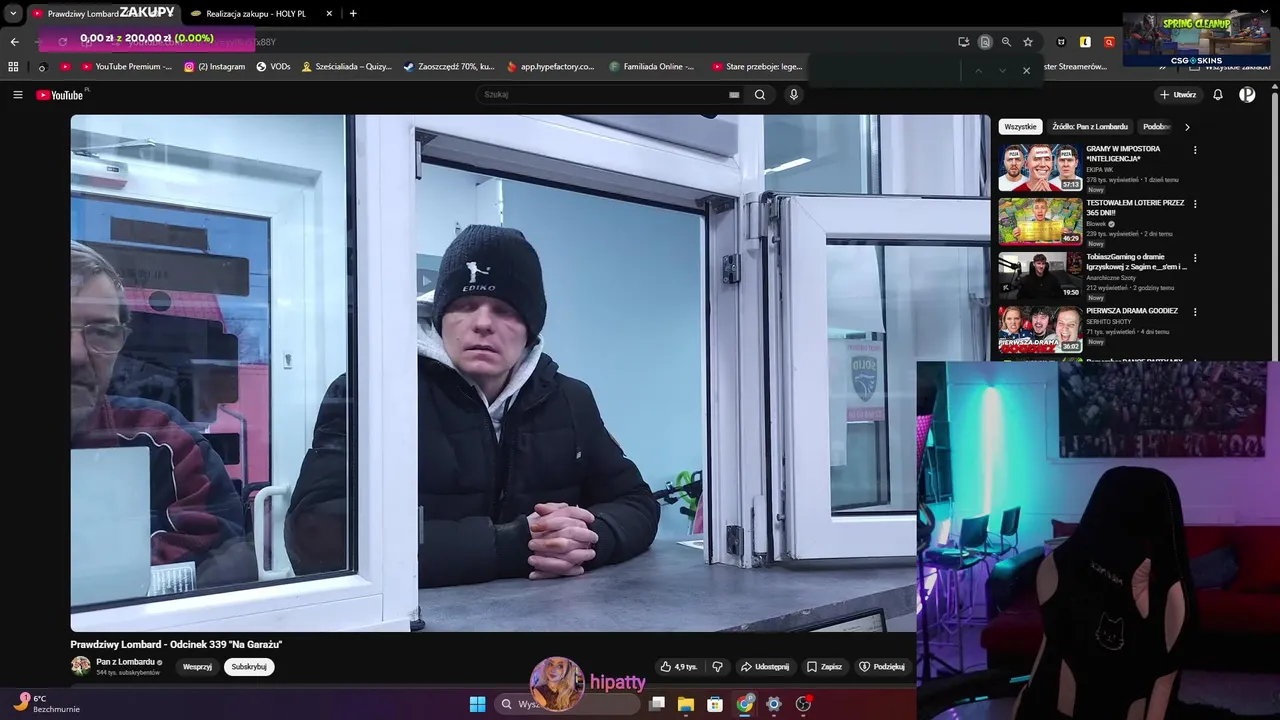Open Sześciaslada – Quizy bookmark

(346, 67)
